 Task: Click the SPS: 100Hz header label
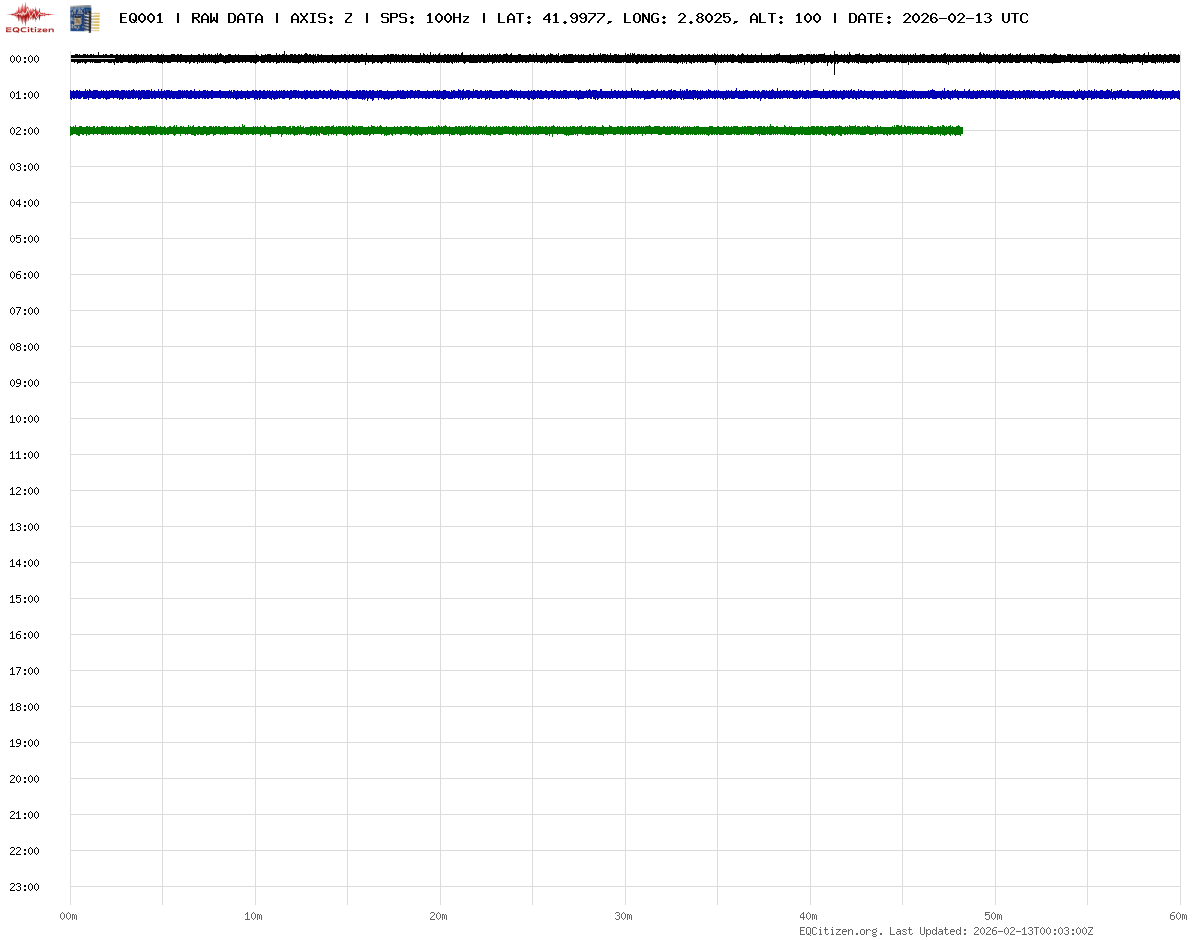pyautogui.click(x=424, y=19)
